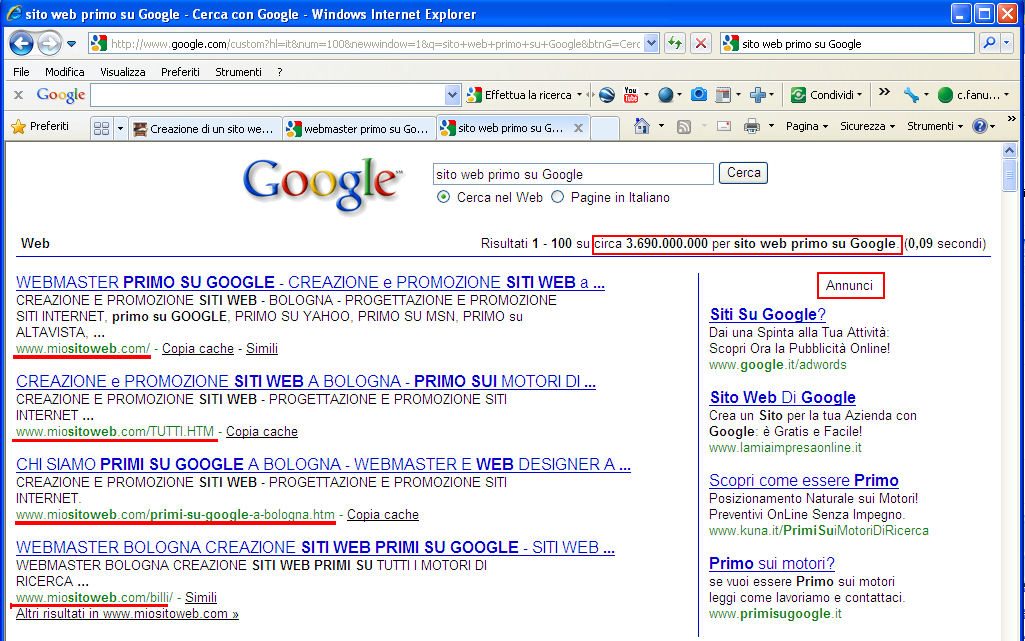Open the recent pages dropdown beside navigation arrows
This screenshot has width=1025, height=641.
pyautogui.click(x=72, y=44)
